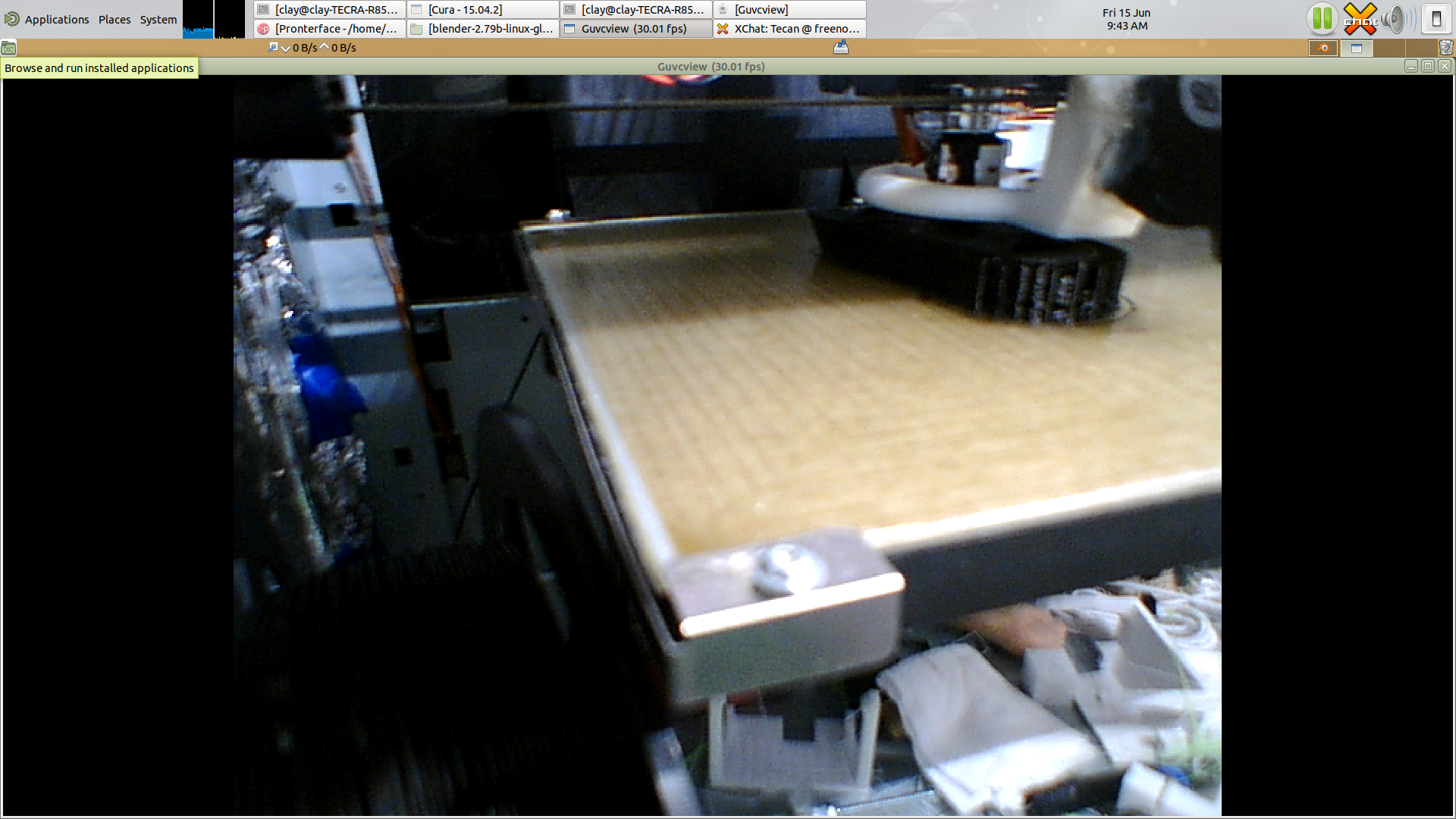Close the Guvcview window
The image size is (1456, 819).
click(1445, 67)
